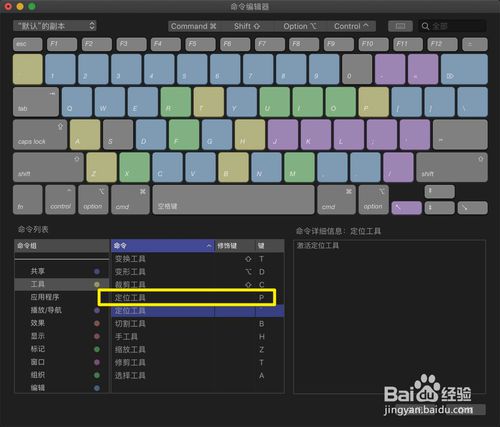
Task: Click the keyboard icon button beside search
Action: point(400,26)
